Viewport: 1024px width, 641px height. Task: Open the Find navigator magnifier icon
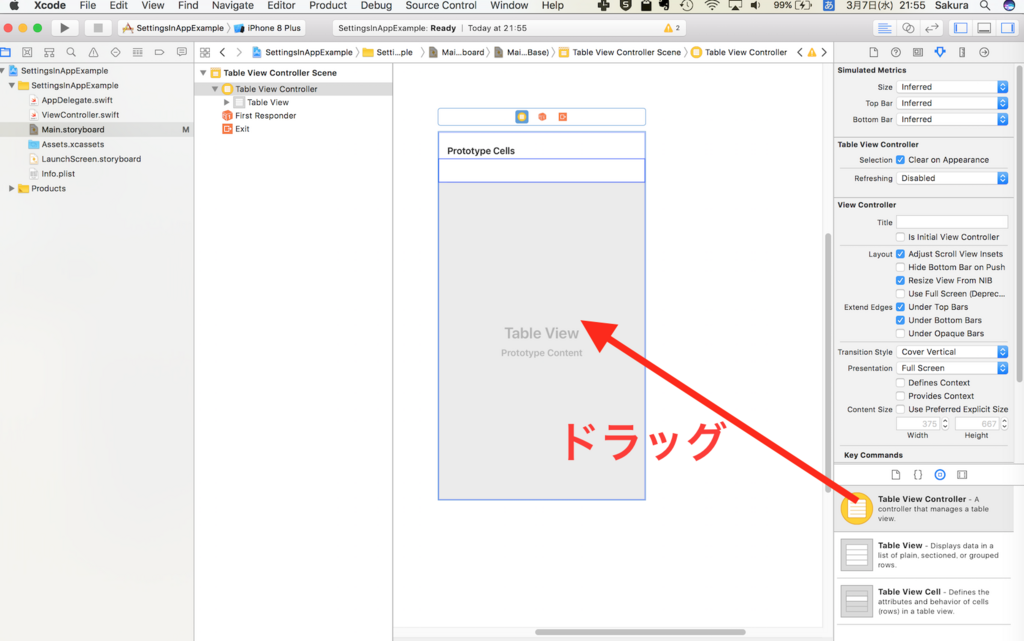pos(71,52)
